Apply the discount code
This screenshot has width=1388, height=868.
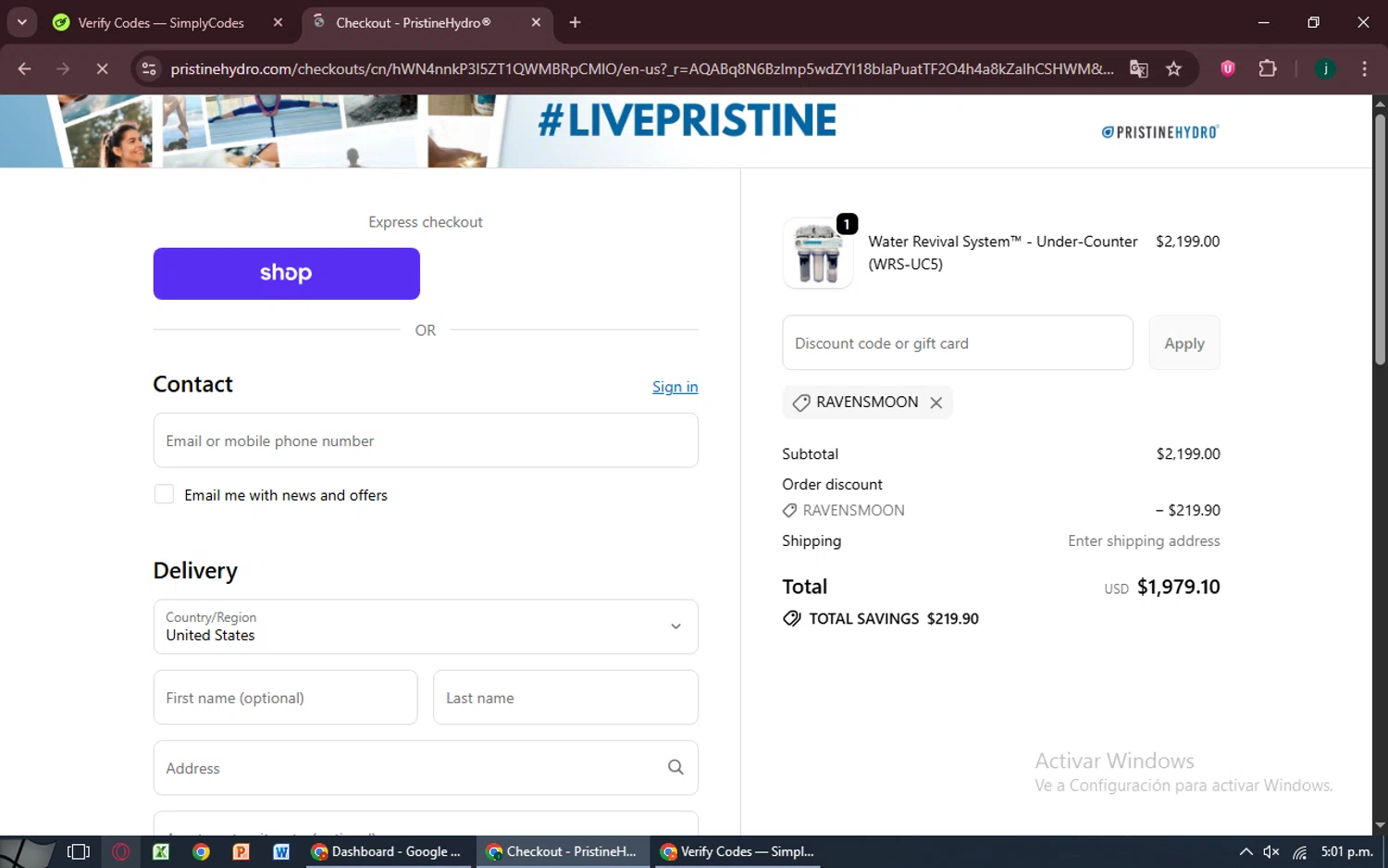click(x=1184, y=342)
